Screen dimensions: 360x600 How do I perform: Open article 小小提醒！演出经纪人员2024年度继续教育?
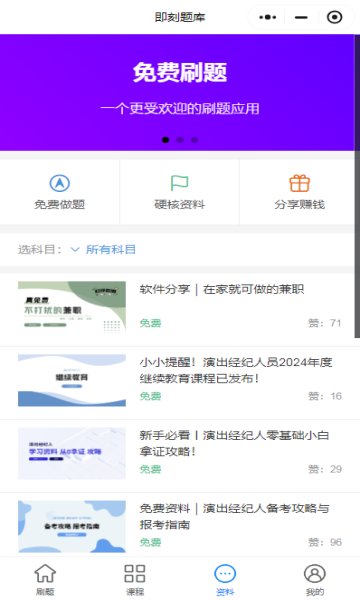click(236, 370)
